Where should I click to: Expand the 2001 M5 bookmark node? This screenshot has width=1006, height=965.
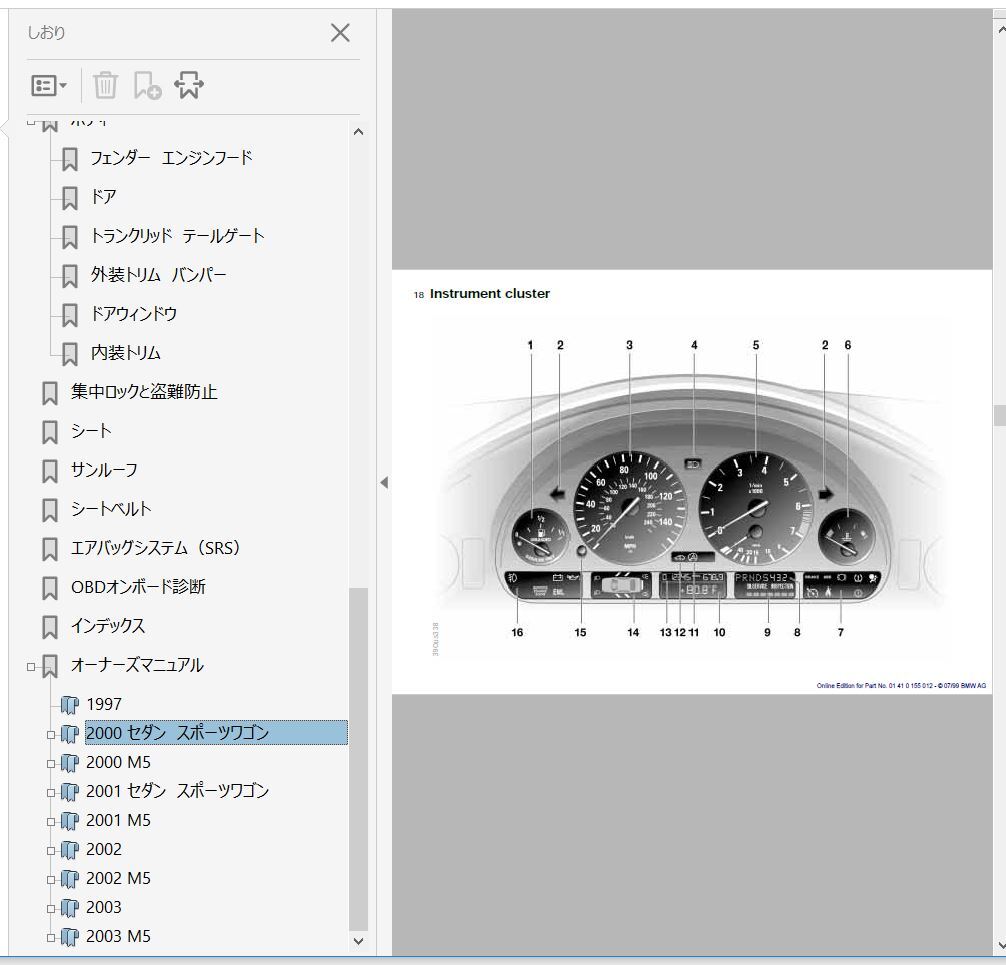click(x=51, y=822)
